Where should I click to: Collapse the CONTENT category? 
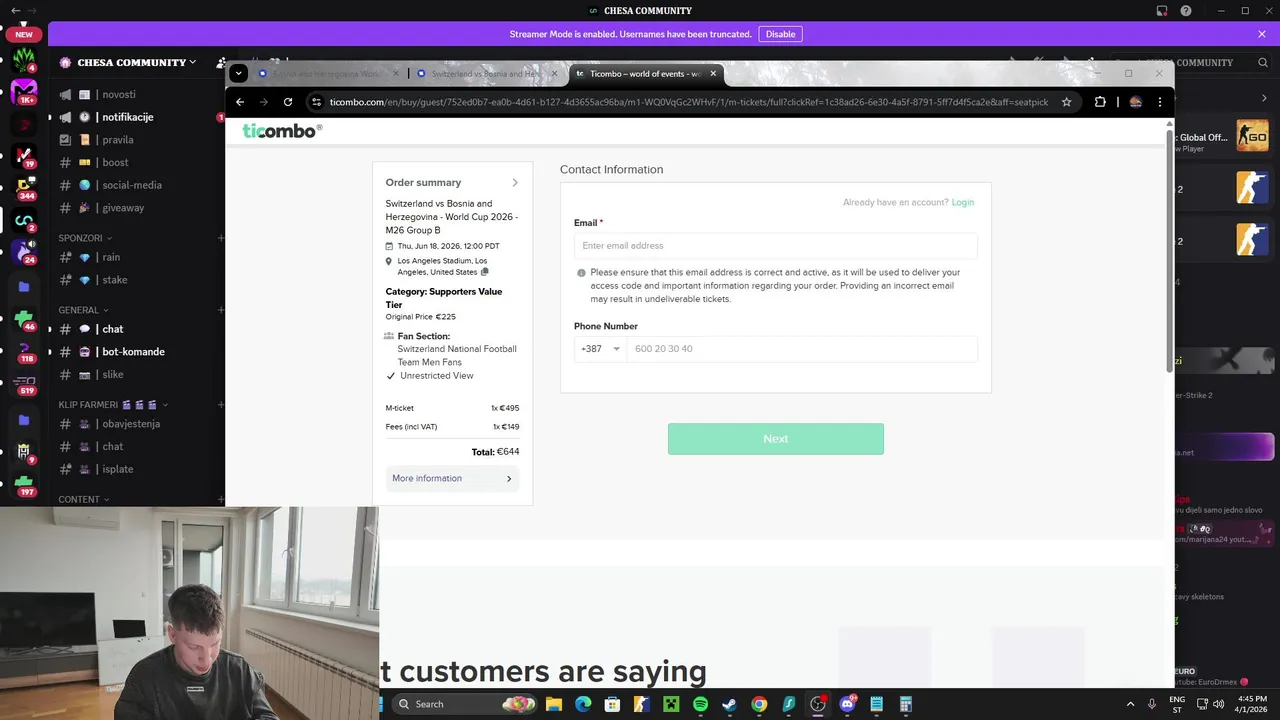click(x=84, y=499)
